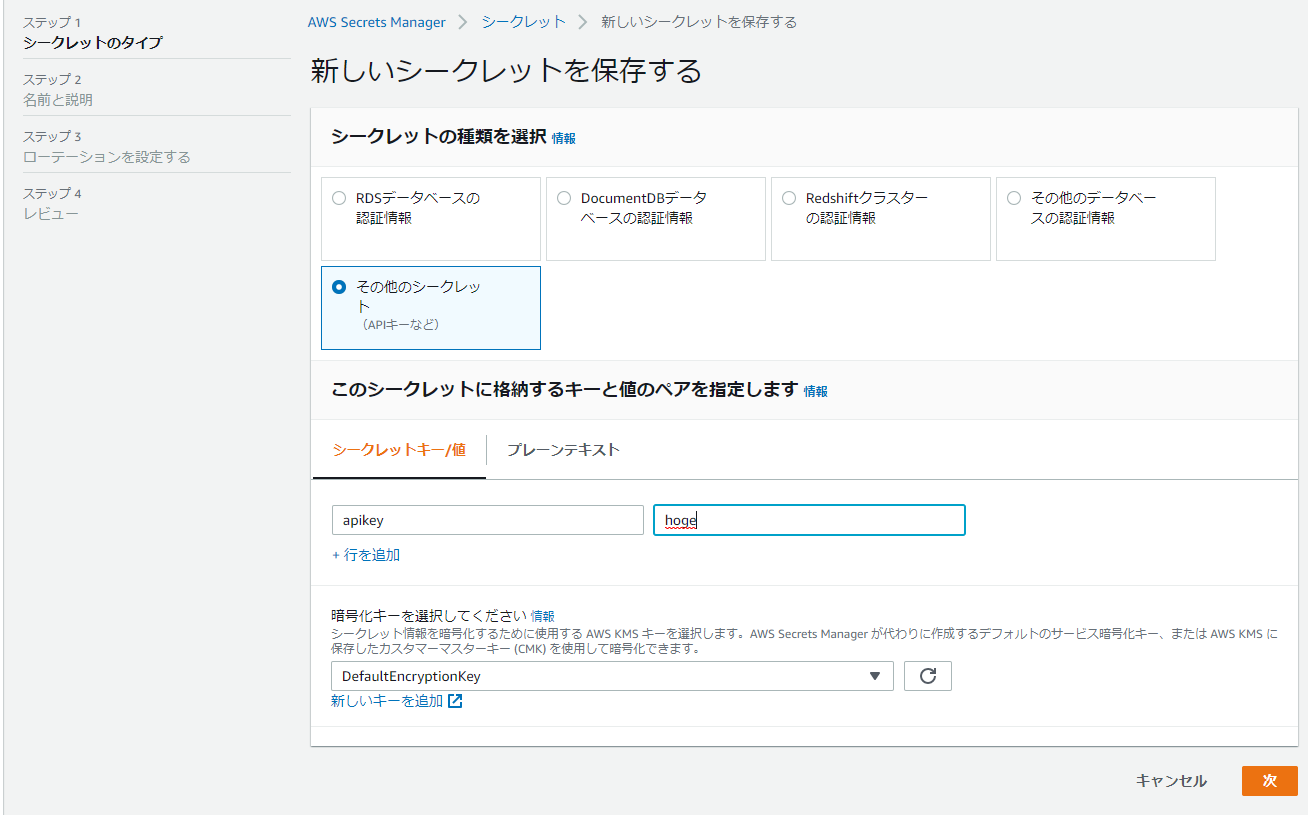Viewport: 1308px width, 815px height.
Task: Click 情報 link next to シークレットの種類を選択
Action: [564, 139]
